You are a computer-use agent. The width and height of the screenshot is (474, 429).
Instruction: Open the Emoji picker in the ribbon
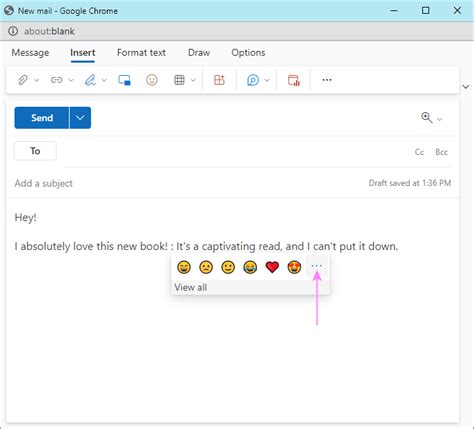click(152, 80)
